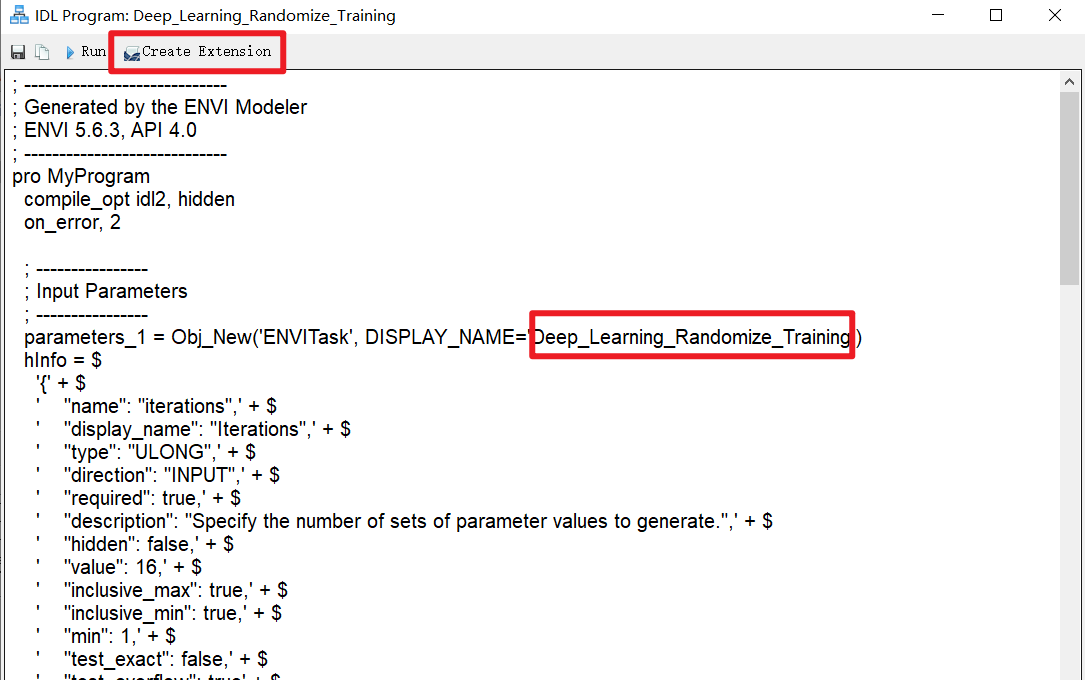Click the '"direction": "INPUT"' line
Viewport: 1085px width, 680px height.
pyautogui.click(x=158, y=475)
